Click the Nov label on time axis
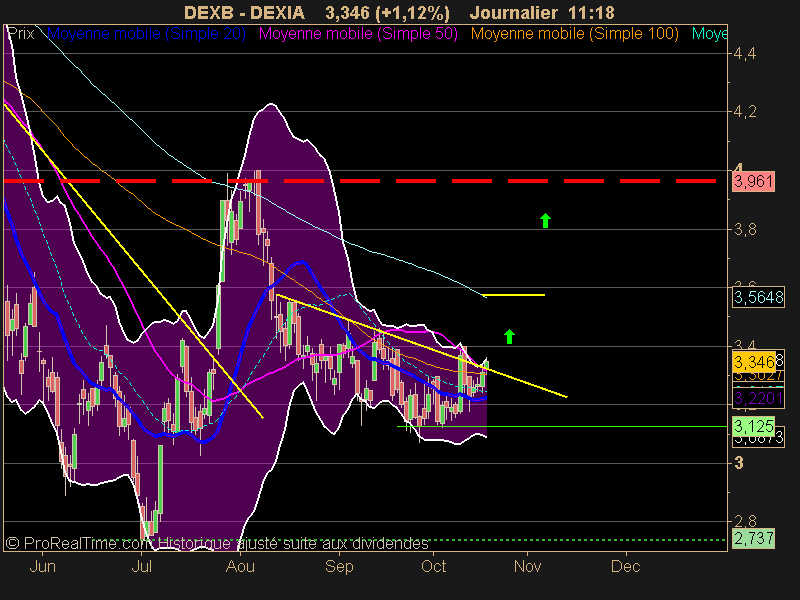This screenshot has width=800, height=600. click(528, 567)
